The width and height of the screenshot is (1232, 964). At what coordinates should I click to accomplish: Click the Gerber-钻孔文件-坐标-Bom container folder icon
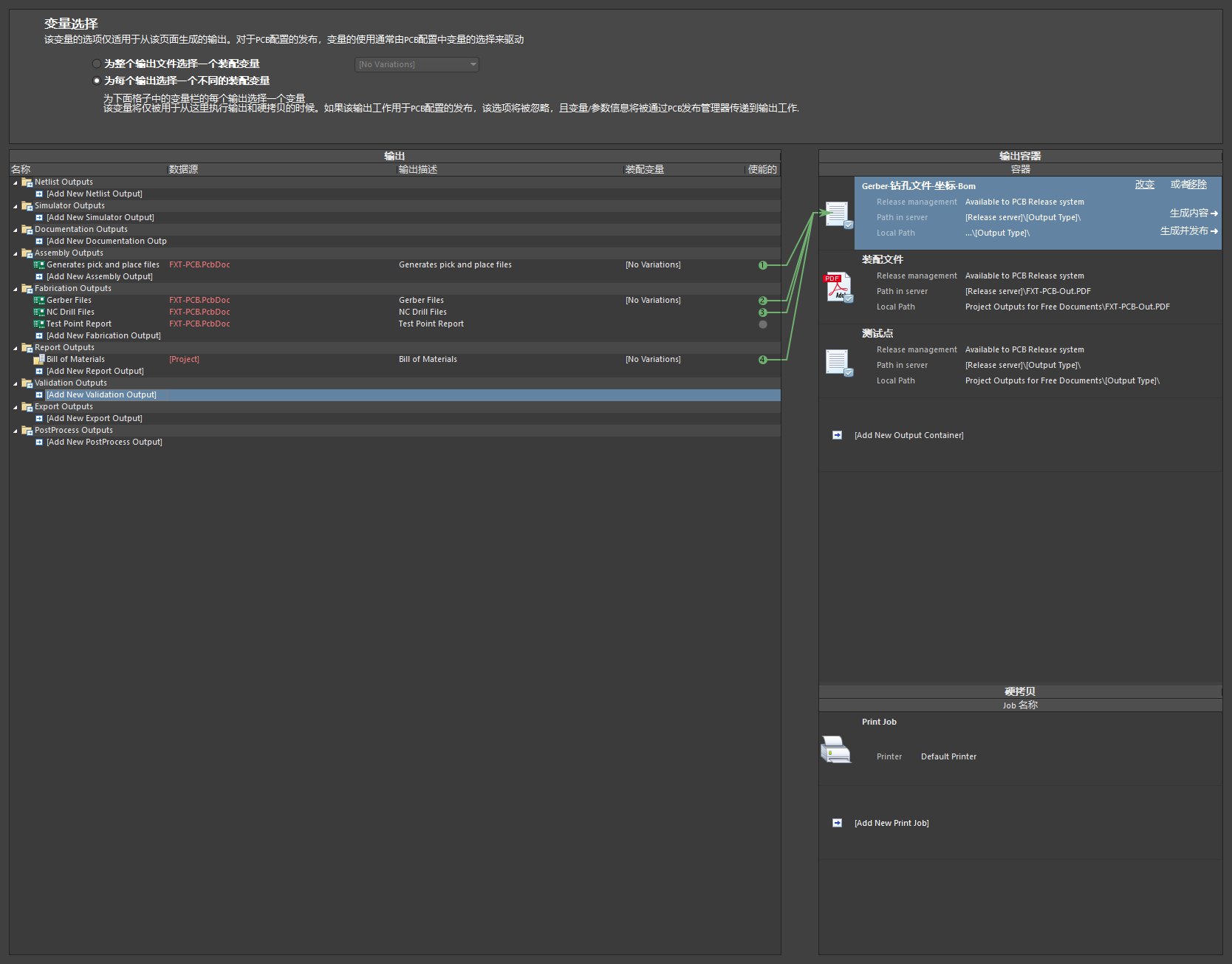838,215
